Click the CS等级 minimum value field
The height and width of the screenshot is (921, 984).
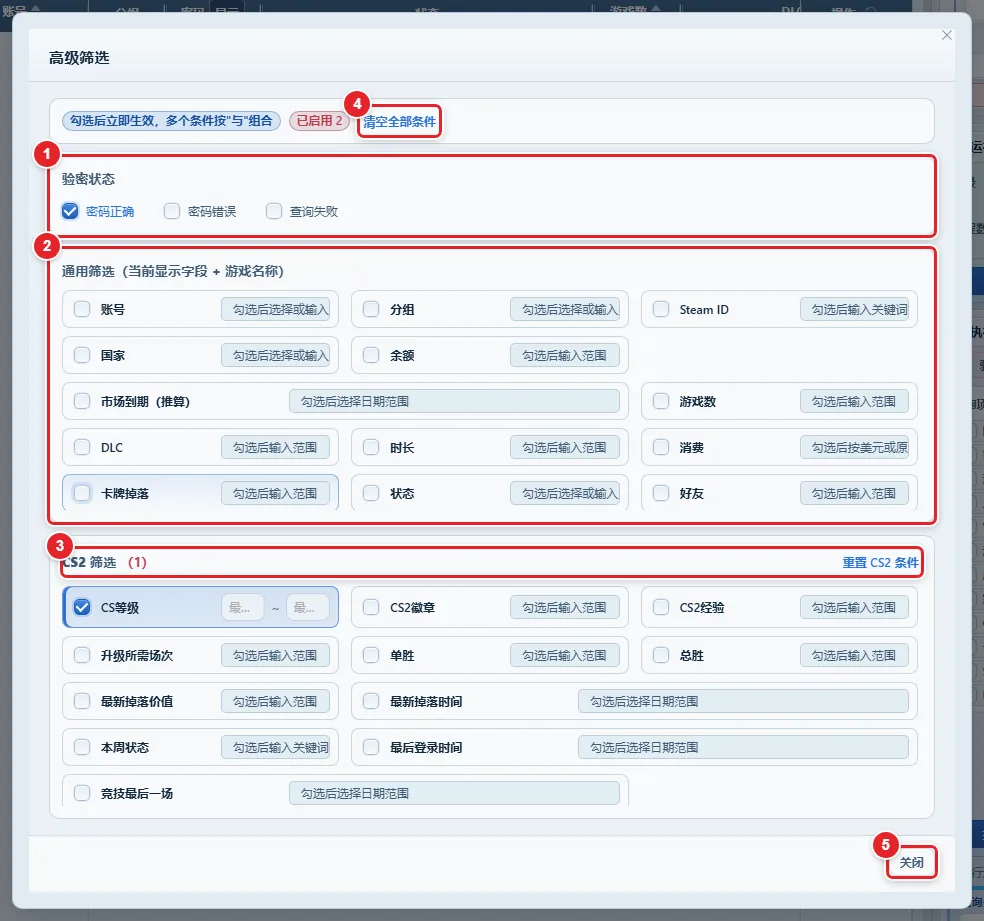243,607
